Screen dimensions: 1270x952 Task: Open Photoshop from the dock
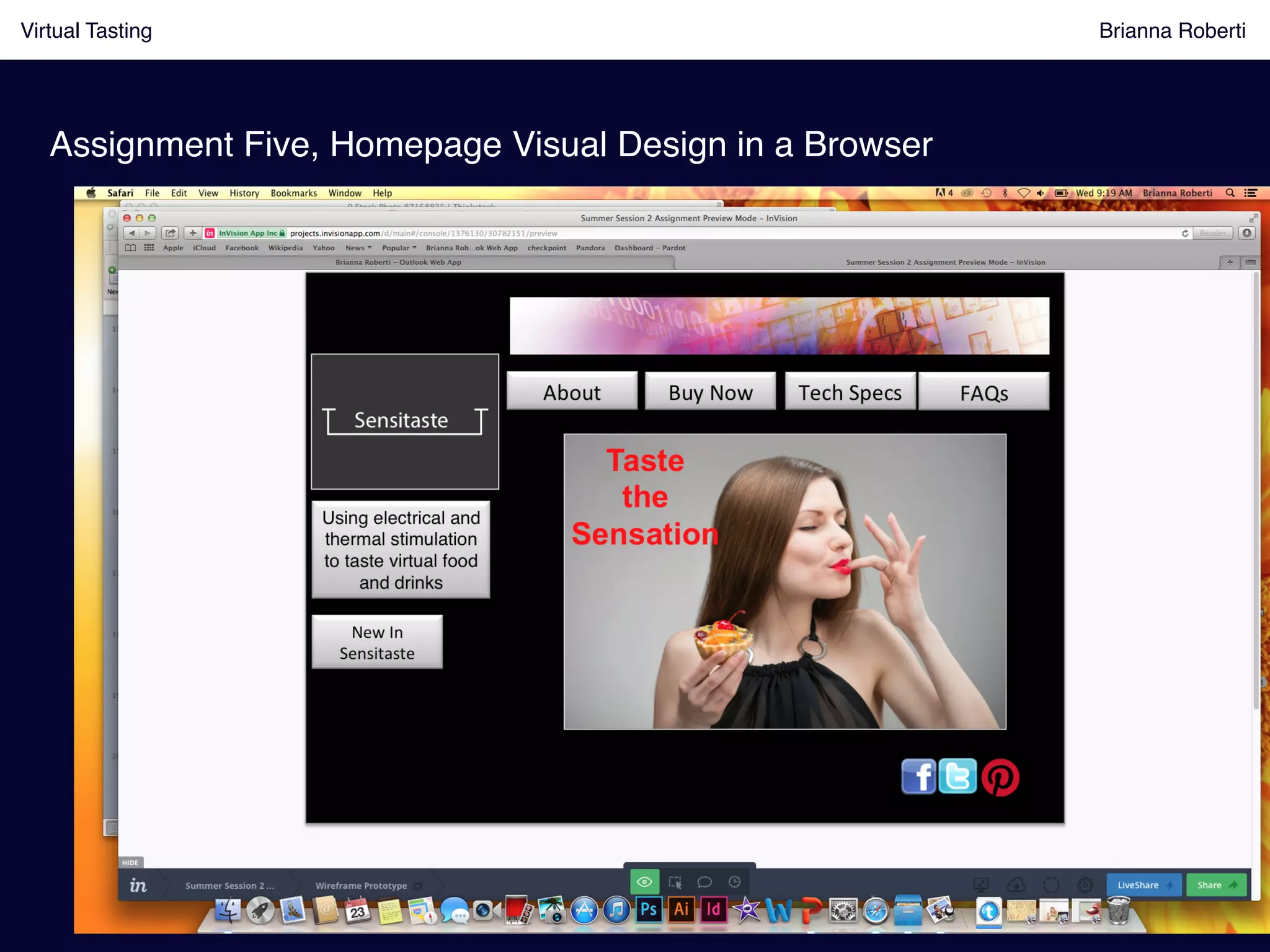649,910
